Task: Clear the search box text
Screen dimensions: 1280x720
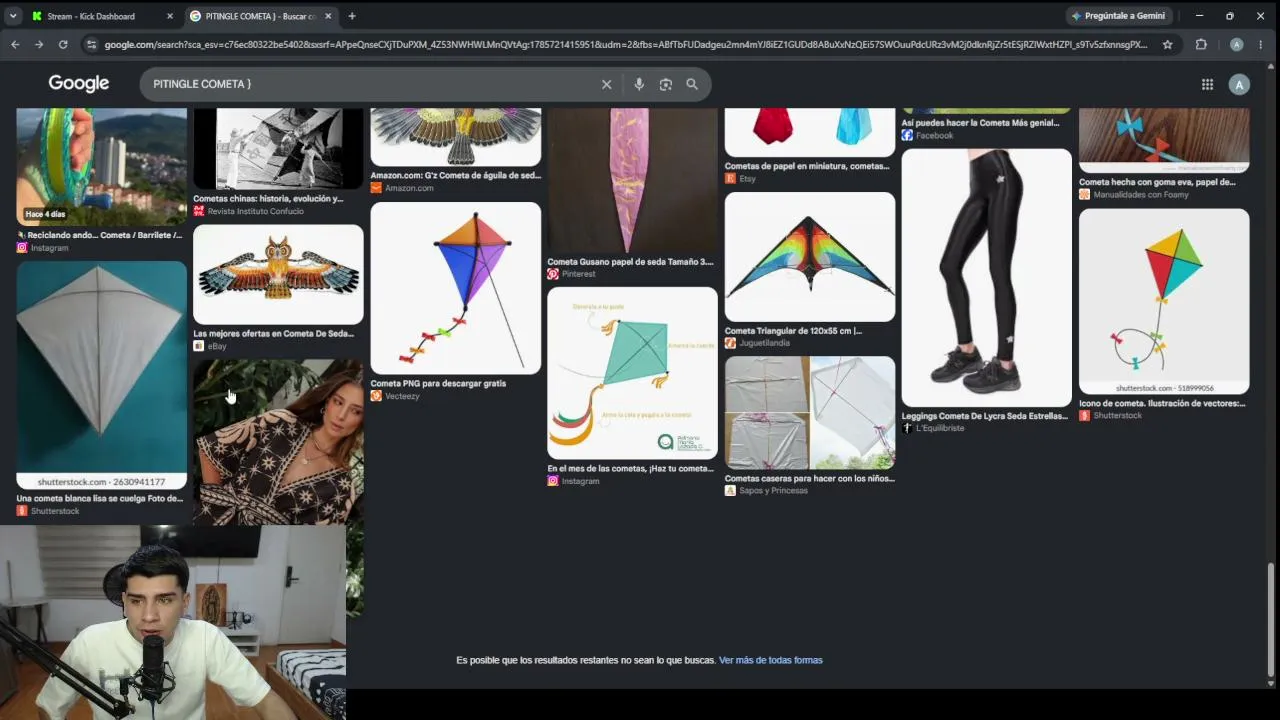Action: (606, 84)
